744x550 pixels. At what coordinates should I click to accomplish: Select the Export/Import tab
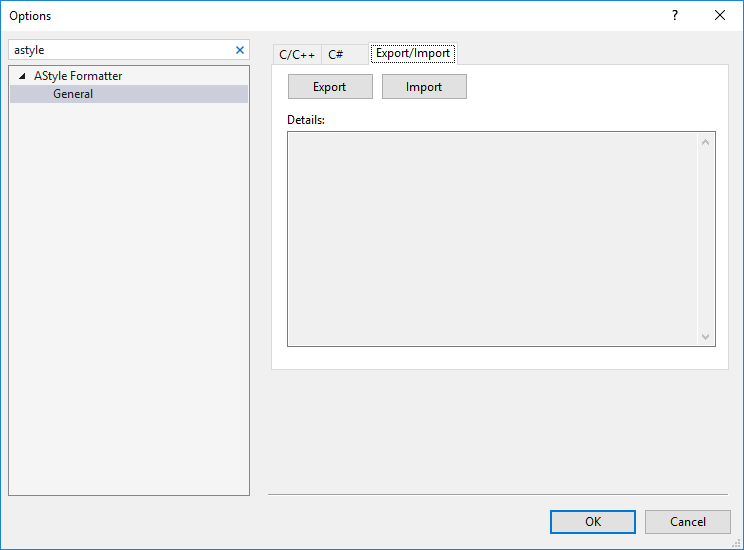click(x=413, y=53)
